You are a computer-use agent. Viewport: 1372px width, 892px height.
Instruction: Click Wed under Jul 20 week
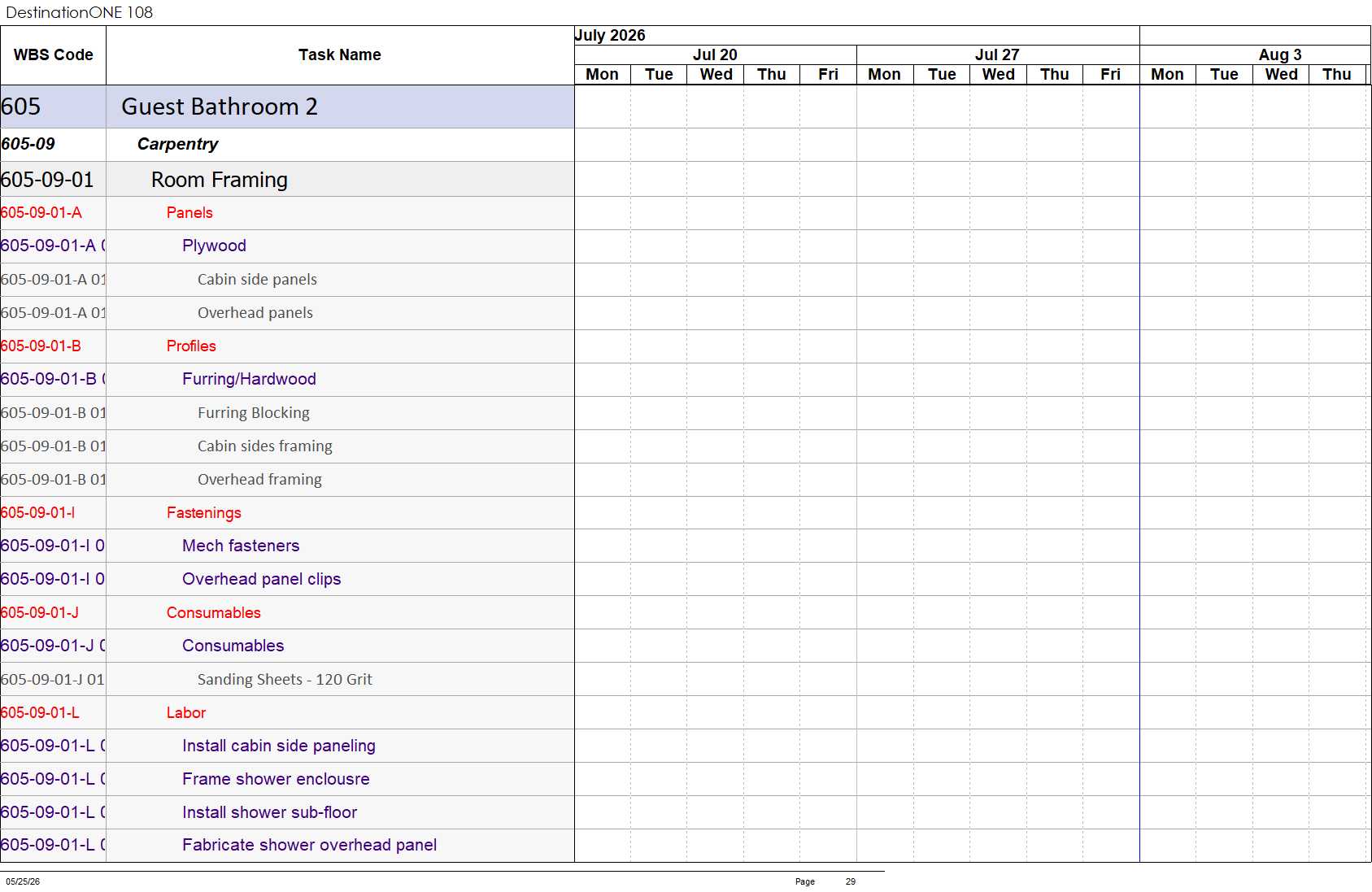pos(716,74)
